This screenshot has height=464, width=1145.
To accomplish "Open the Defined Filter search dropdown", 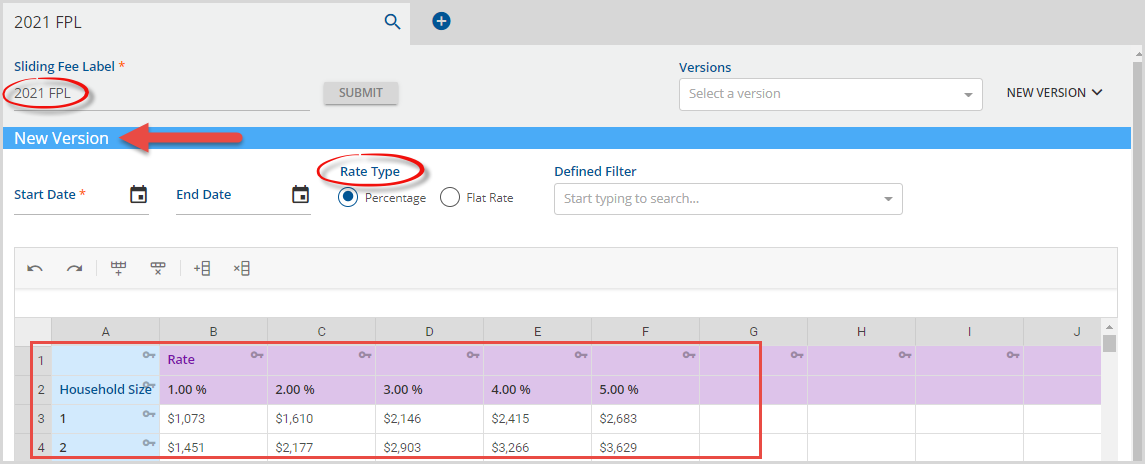I will pos(728,199).
